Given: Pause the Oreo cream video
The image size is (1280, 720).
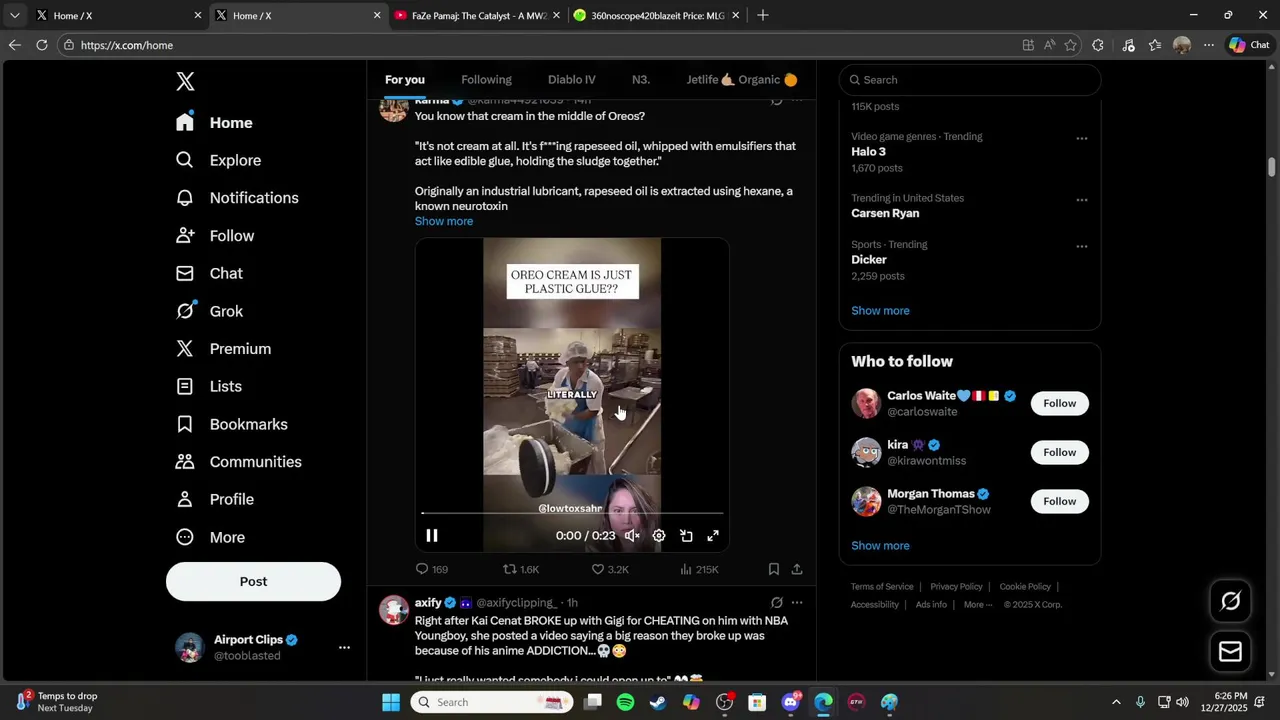Looking at the screenshot, I should pos(432,536).
